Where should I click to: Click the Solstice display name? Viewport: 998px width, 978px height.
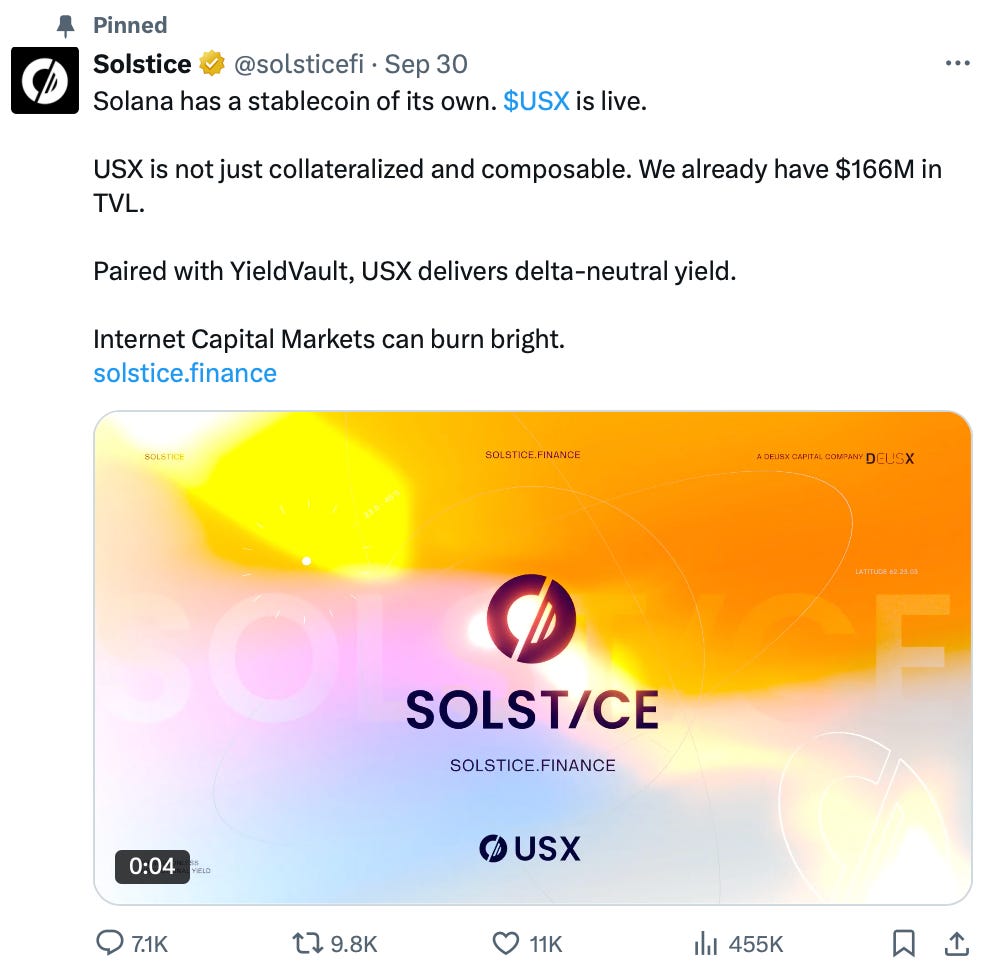142,65
